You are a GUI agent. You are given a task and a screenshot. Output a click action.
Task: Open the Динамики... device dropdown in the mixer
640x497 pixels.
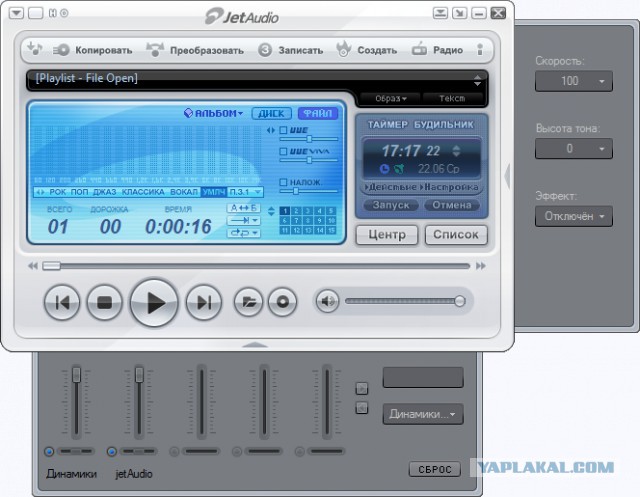(x=423, y=414)
